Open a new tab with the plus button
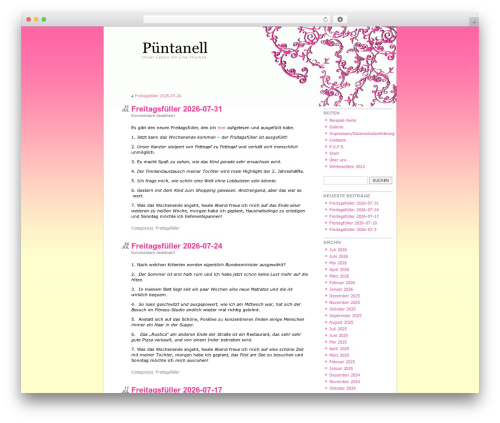The width and height of the screenshot is (500, 423). (474, 22)
